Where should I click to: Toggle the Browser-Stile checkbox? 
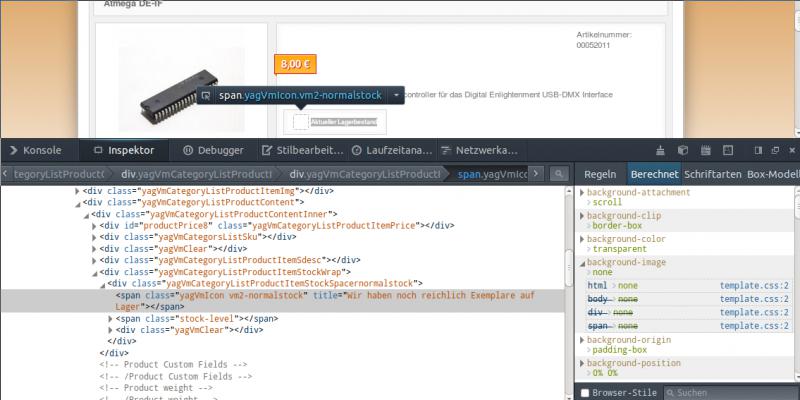(x=585, y=393)
